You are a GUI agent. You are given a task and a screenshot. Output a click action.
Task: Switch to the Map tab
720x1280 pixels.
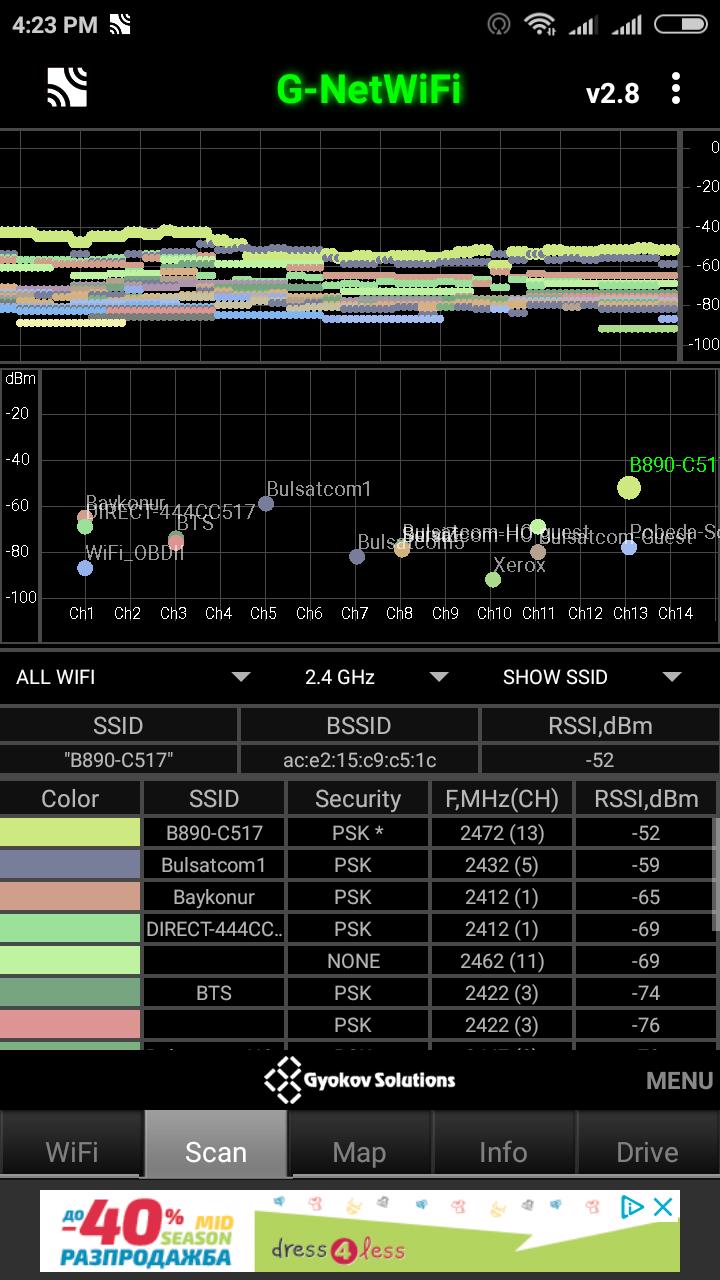(x=359, y=1152)
